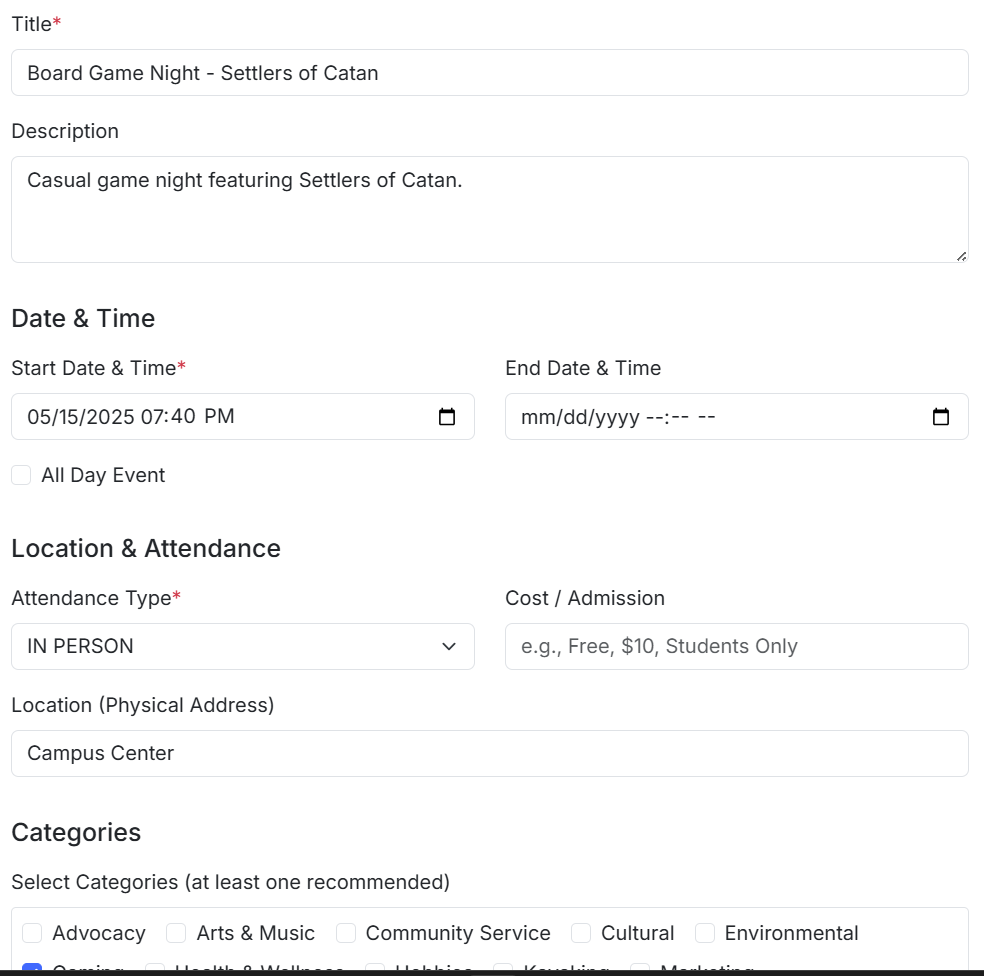Check the Arts & Music category

[x=176, y=933]
